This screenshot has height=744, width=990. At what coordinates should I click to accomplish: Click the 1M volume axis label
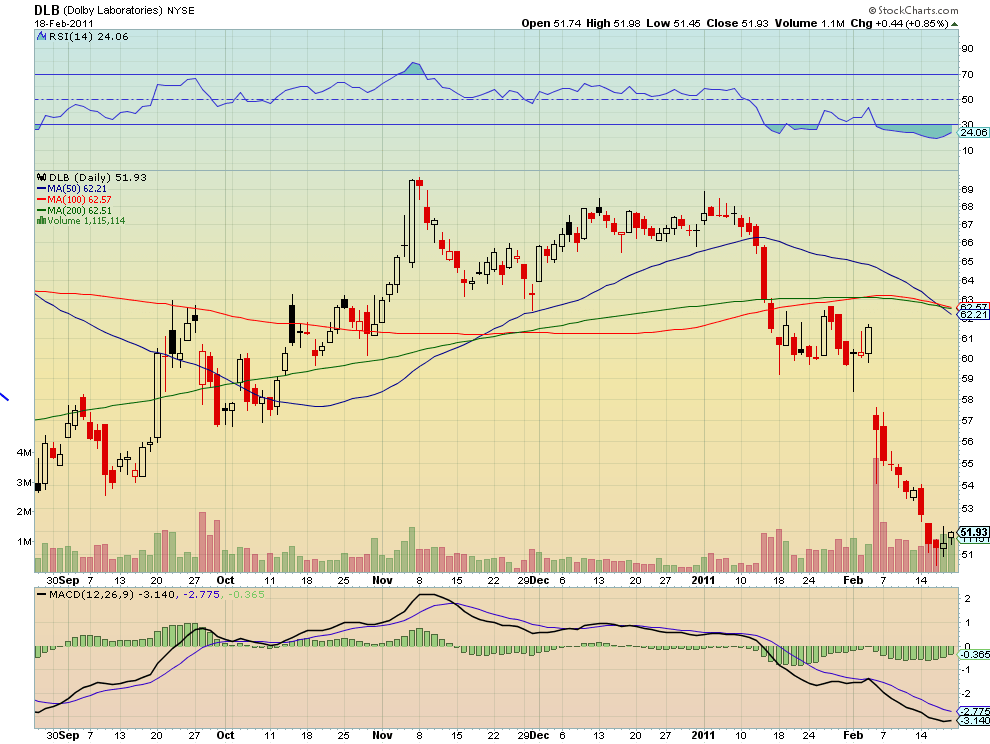pyautogui.click(x=25, y=541)
